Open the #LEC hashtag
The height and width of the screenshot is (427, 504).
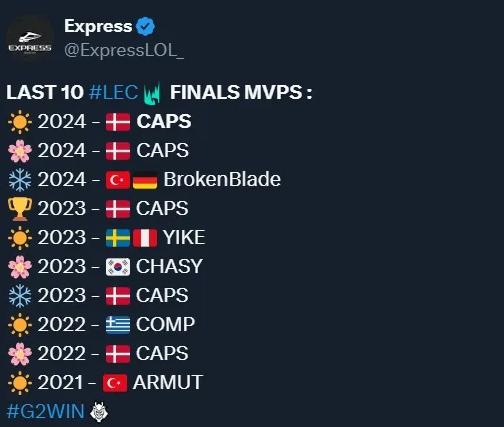pyautogui.click(x=113, y=92)
